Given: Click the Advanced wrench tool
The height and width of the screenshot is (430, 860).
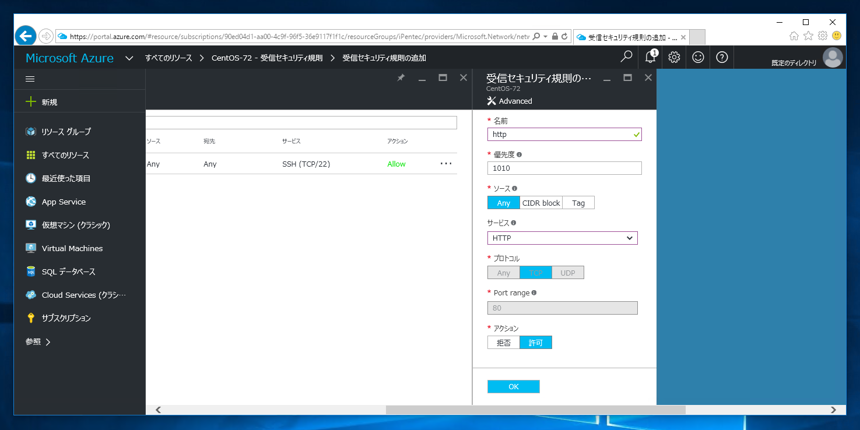Looking at the screenshot, I should click(x=510, y=101).
